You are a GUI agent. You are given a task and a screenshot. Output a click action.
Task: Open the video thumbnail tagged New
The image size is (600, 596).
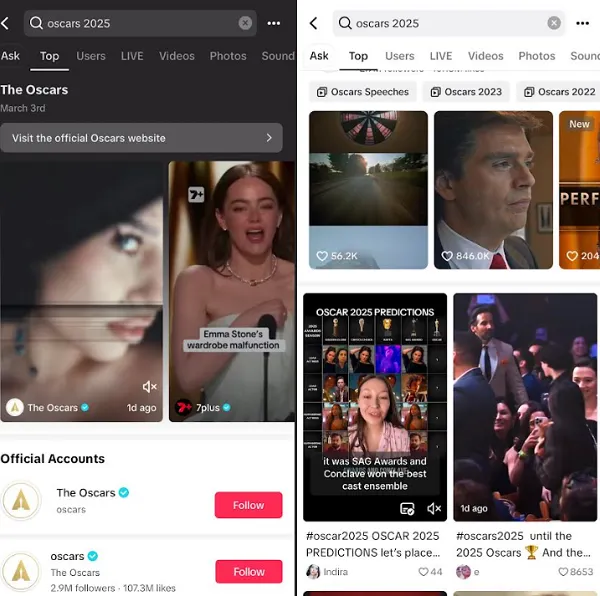(x=579, y=190)
